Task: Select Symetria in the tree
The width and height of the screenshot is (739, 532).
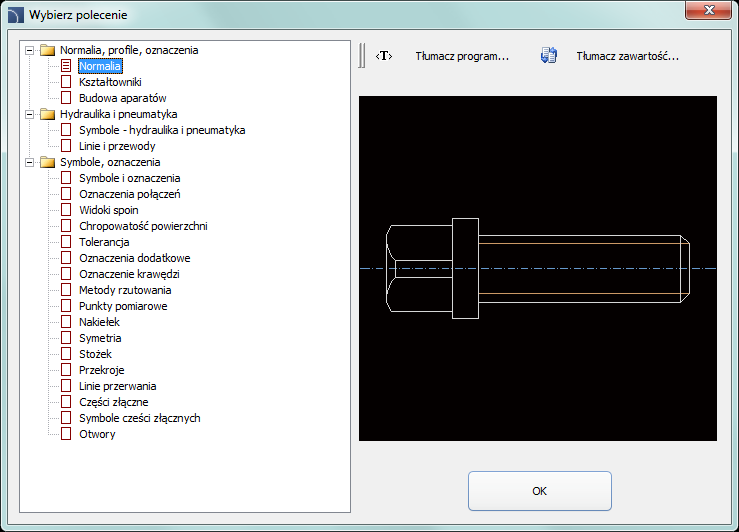Action: coord(100,338)
